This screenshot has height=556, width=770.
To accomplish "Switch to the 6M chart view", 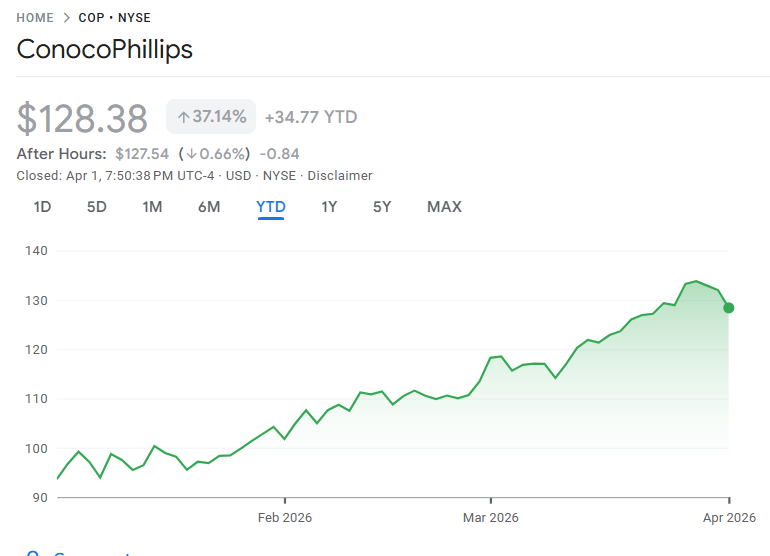I will point(209,207).
